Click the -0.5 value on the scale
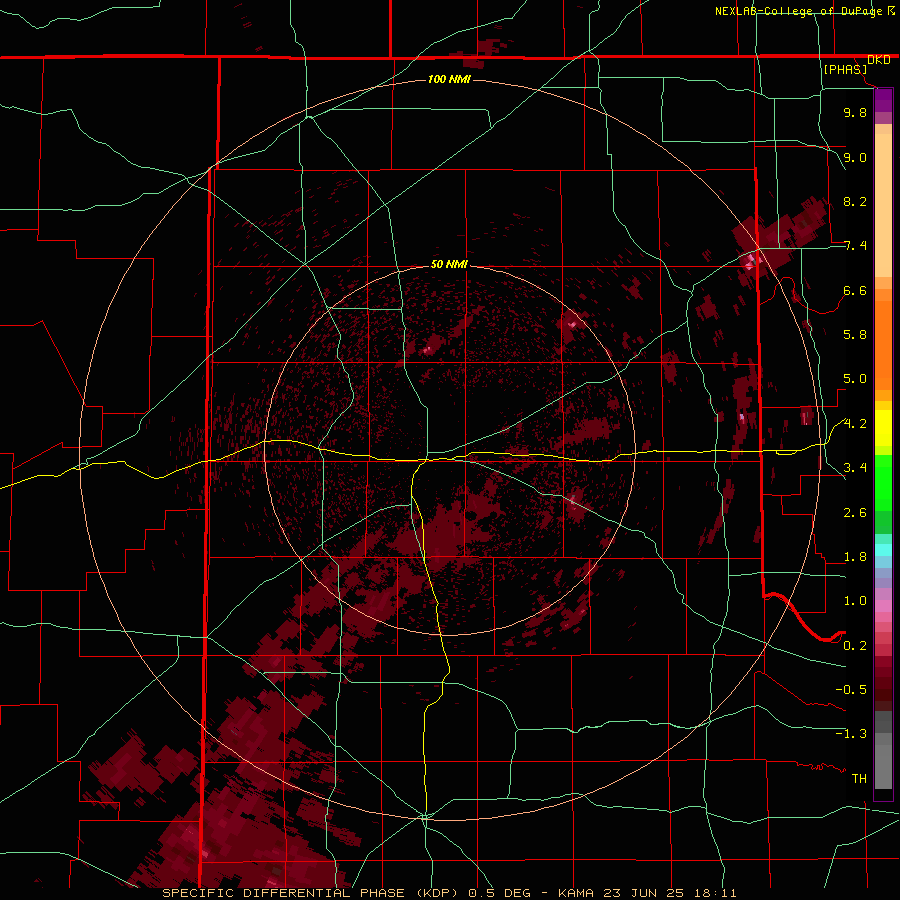The image size is (900, 900). click(851, 690)
